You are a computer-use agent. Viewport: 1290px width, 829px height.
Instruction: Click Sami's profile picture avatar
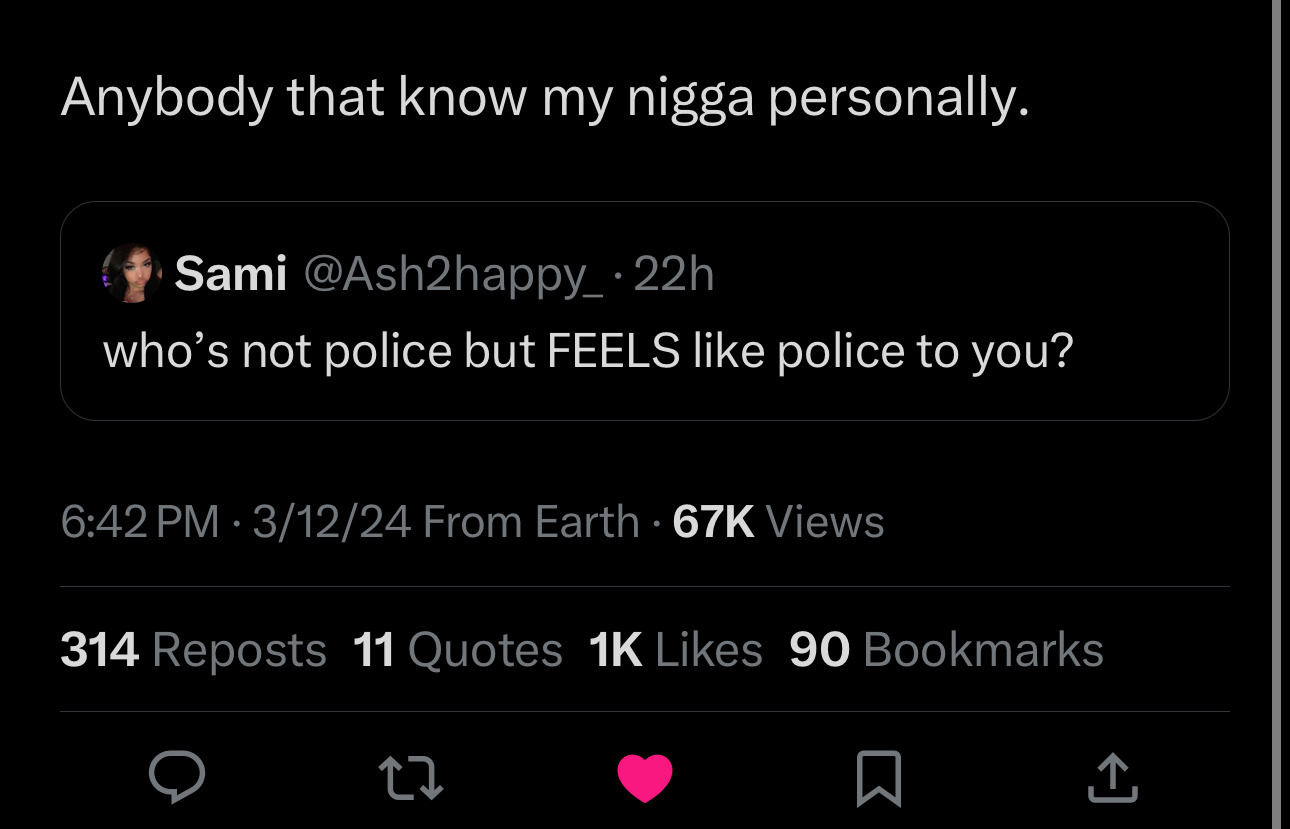tap(131, 273)
